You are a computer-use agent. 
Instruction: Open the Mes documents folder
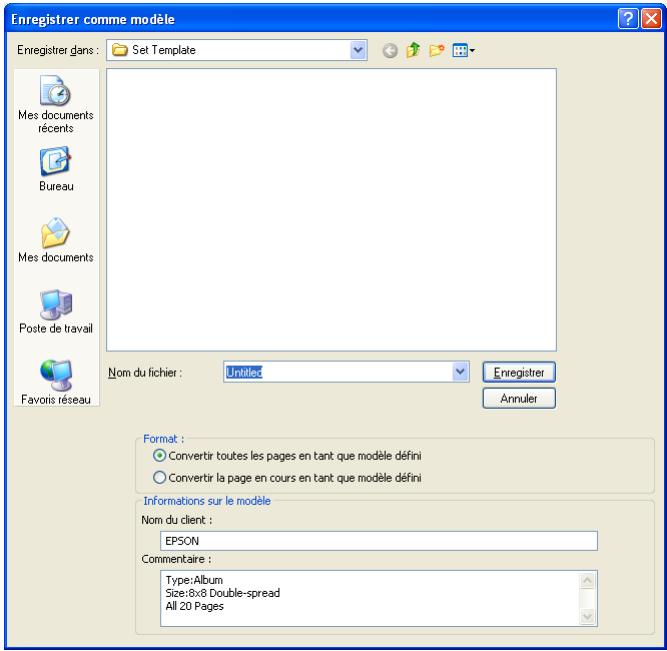56,240
